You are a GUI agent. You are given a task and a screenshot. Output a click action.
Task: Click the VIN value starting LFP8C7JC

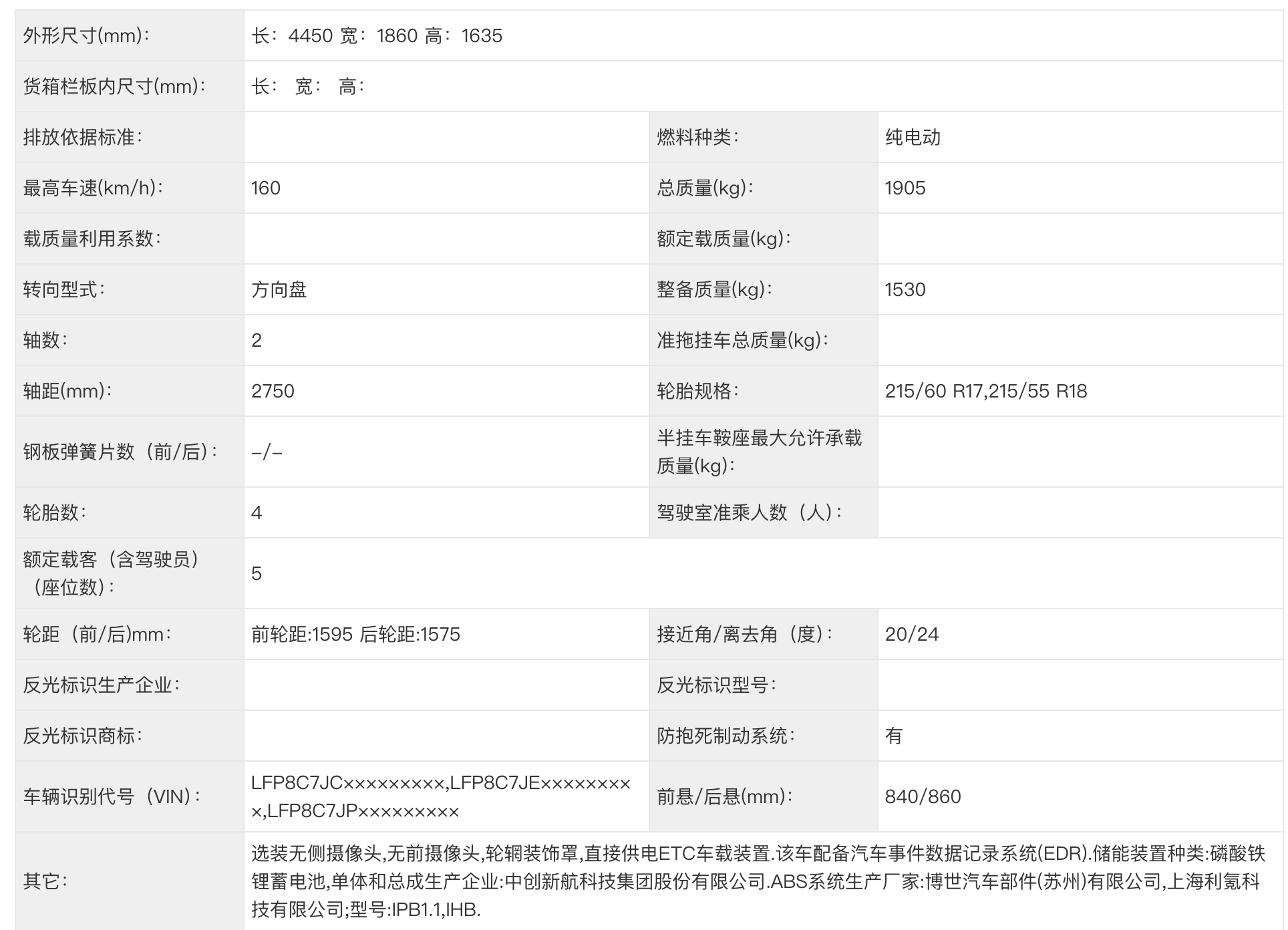click(441, 796)
